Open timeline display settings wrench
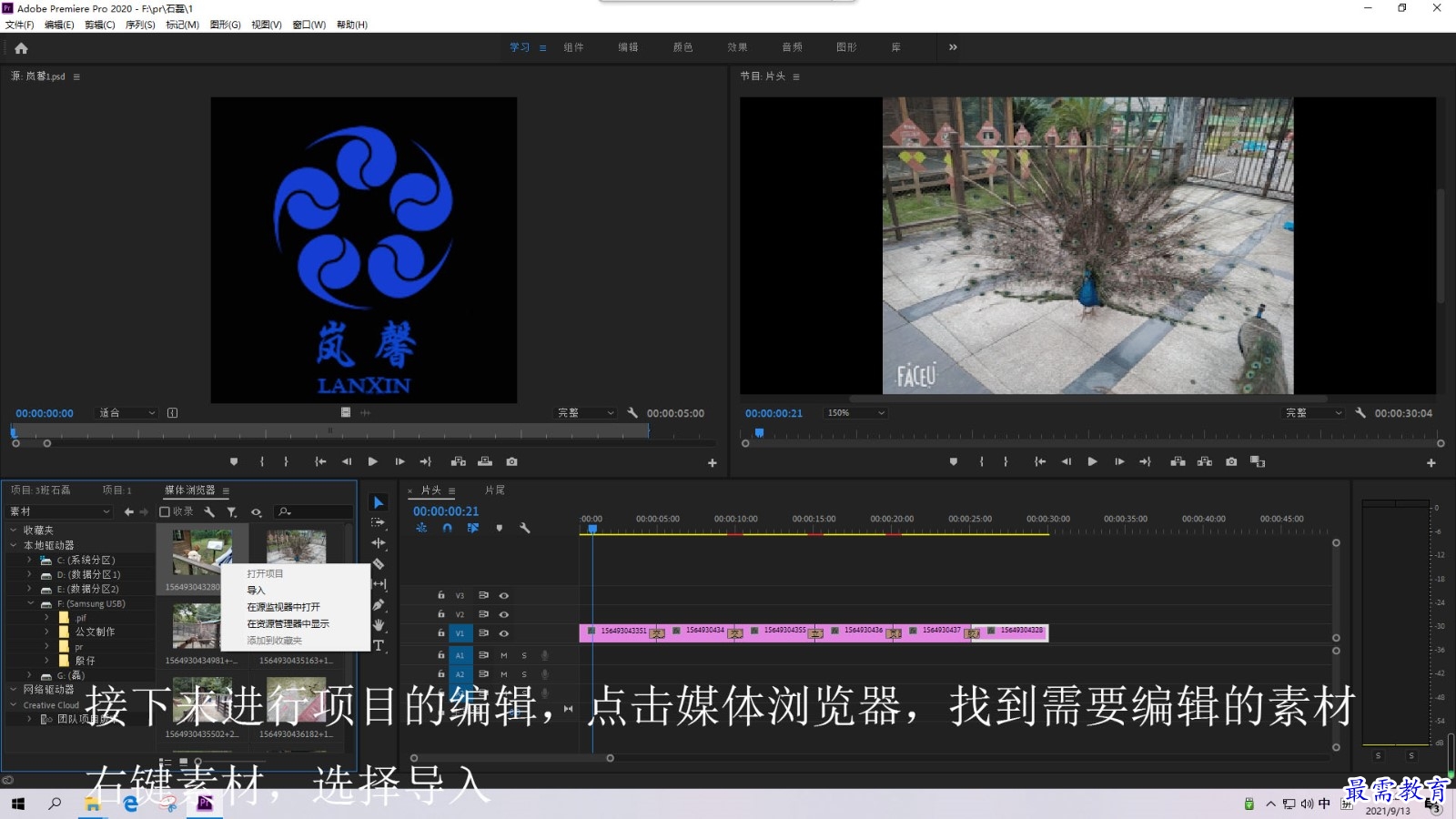The width and height of the screenshot is (1456, 819). coord(525,528)
